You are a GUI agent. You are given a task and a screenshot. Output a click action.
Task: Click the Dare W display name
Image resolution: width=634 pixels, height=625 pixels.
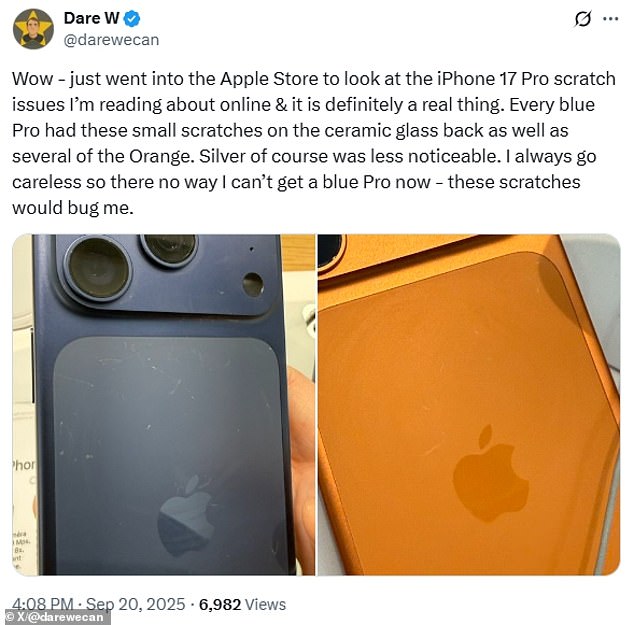pos(91,18)
